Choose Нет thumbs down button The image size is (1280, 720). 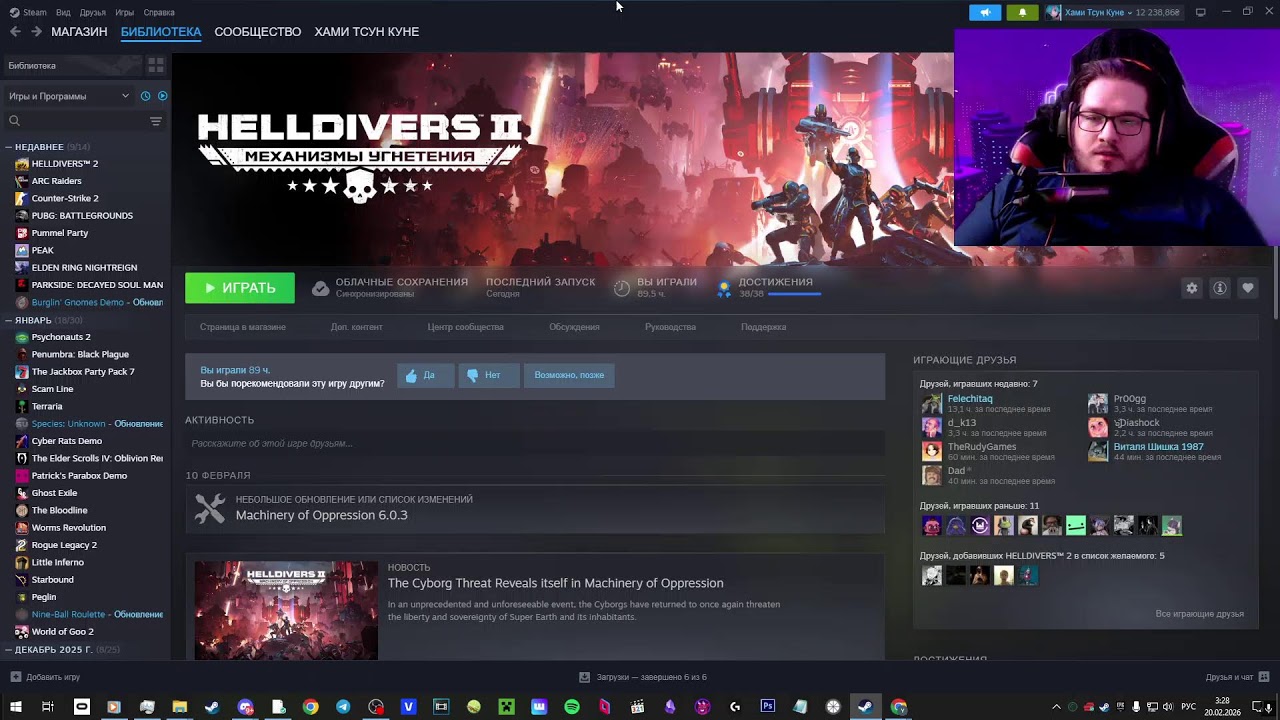[x=489, y=375]
